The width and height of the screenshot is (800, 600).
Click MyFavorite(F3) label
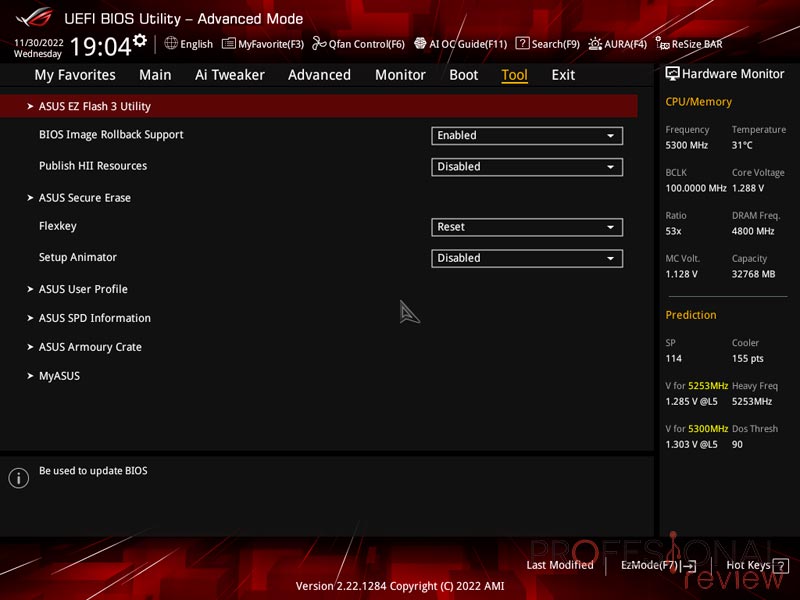tap(271, 44)
